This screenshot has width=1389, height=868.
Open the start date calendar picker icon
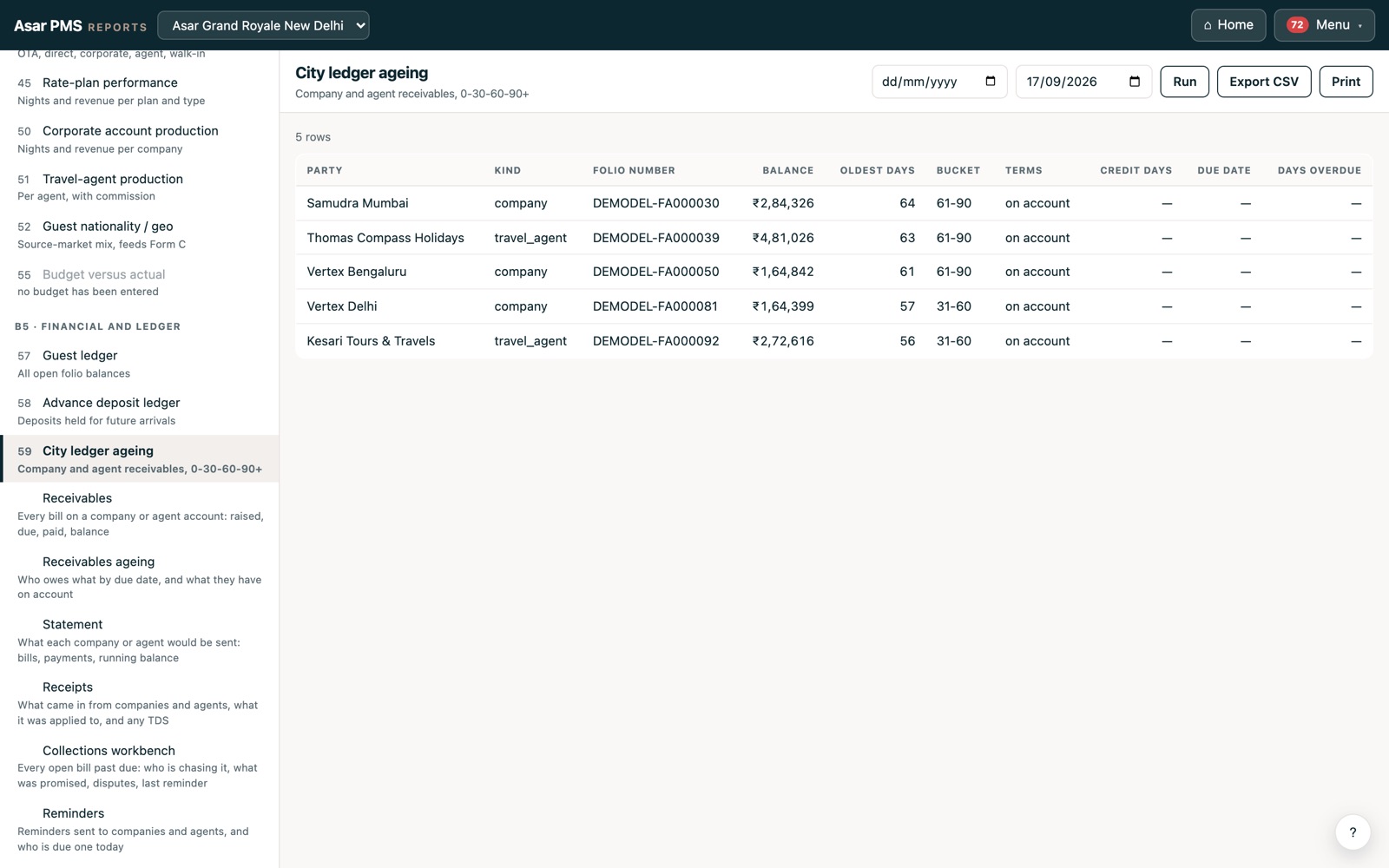(991, 82)
